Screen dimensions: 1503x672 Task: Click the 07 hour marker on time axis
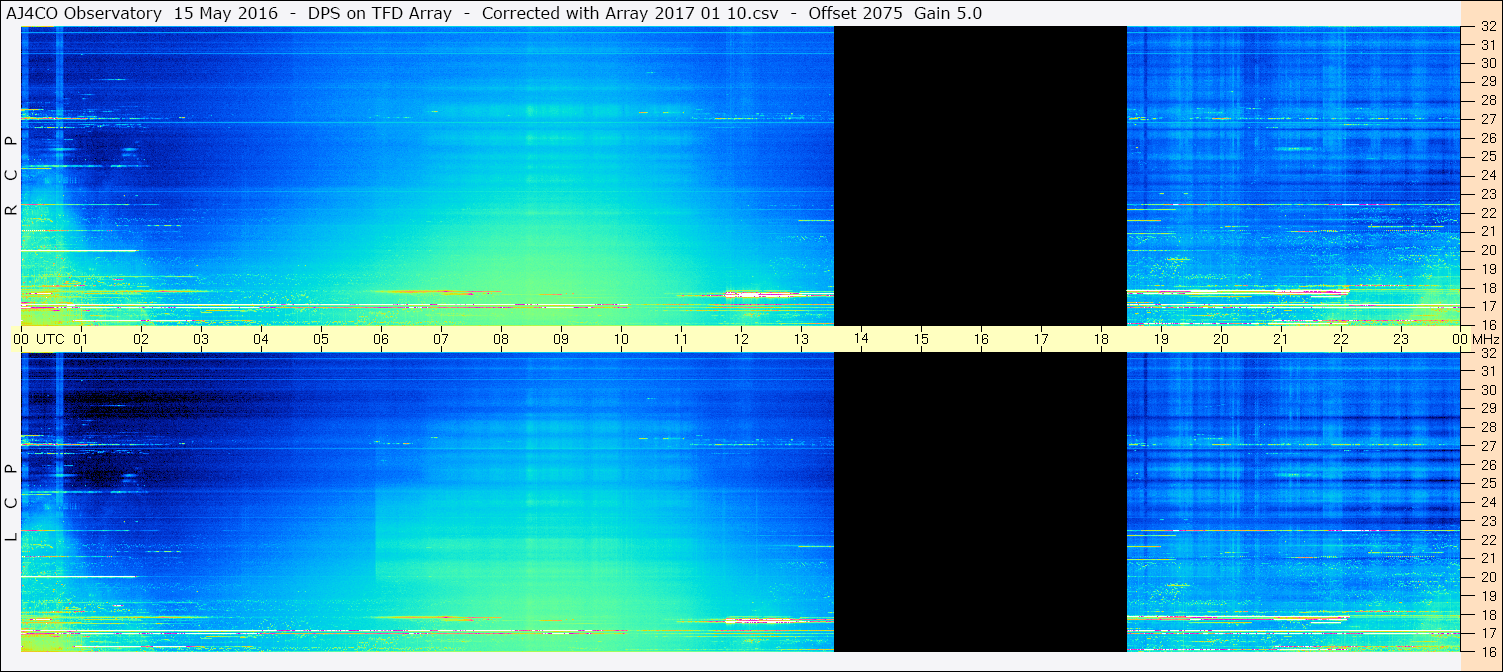click(441, 339)
